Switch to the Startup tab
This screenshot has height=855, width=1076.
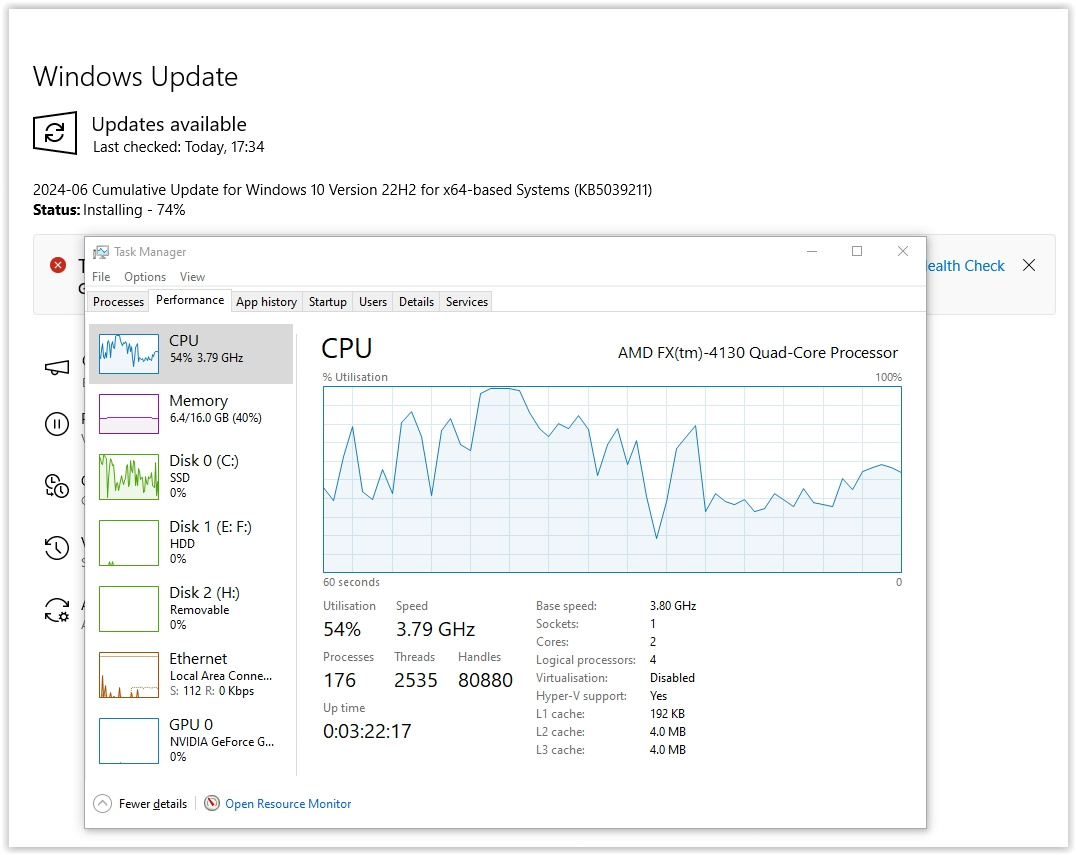pos(327,301)
